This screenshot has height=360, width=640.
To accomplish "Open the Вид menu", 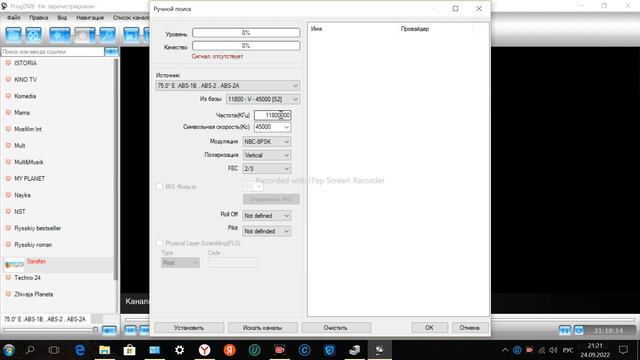I will click(62, 18).
